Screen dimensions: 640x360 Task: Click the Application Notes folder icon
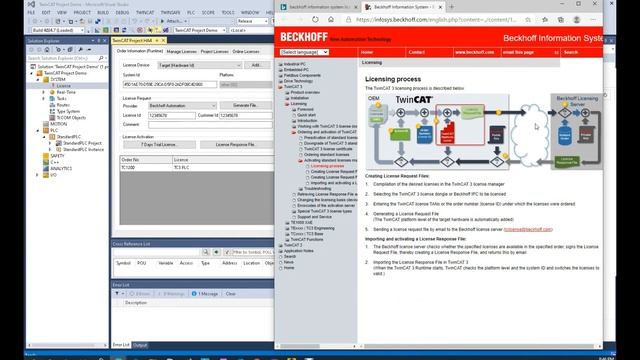click(280, 251)
